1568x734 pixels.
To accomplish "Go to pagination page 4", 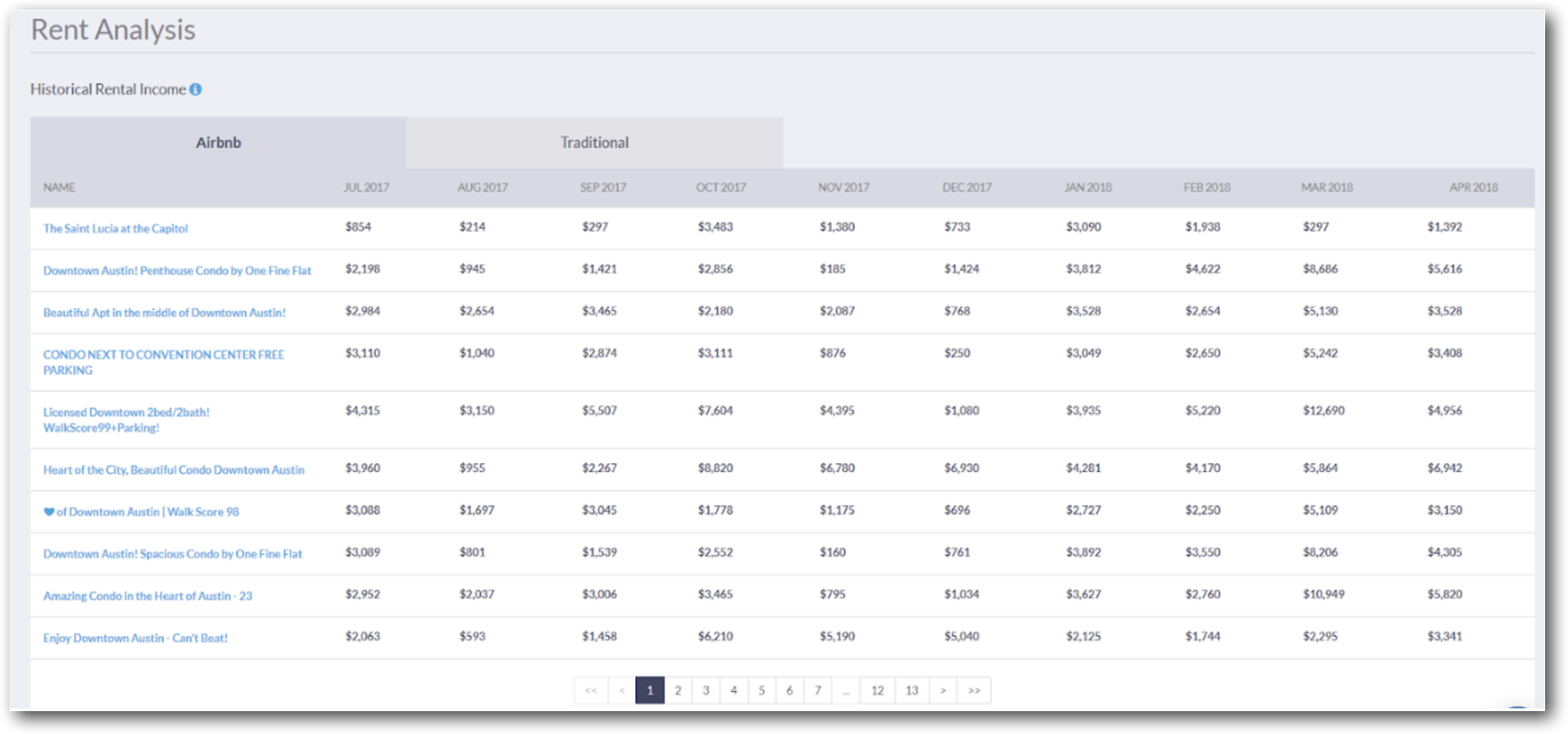I will point(733,690).
